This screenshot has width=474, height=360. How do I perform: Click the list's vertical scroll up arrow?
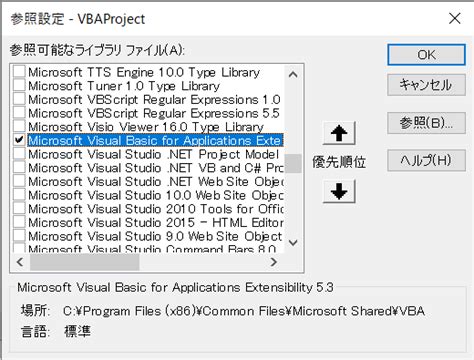pos(293,74)
